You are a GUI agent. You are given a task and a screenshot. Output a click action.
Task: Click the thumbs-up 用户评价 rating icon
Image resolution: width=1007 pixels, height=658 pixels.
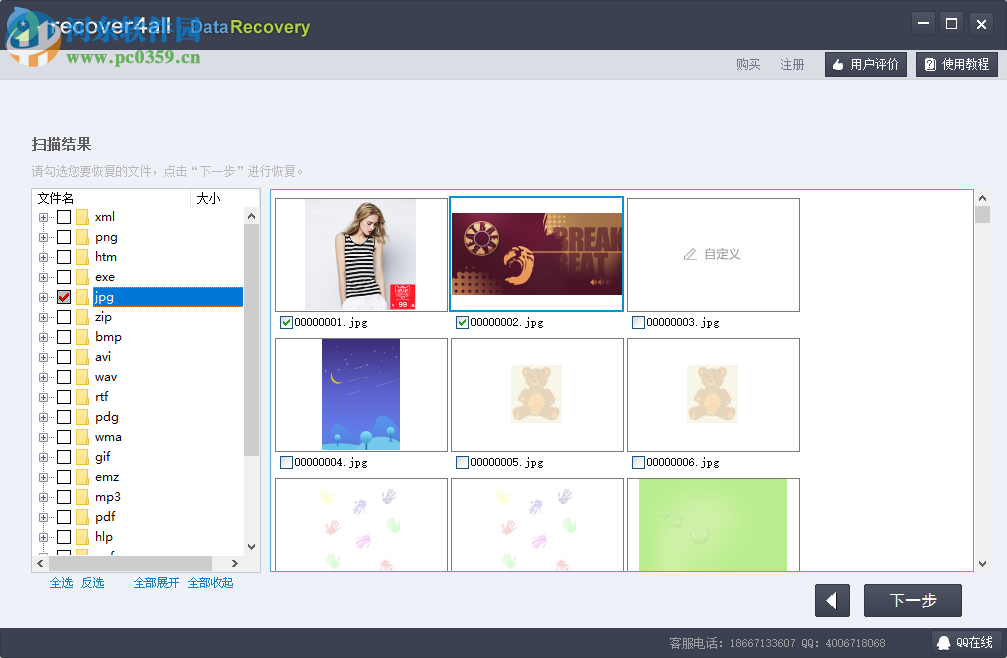coord(838,64)
